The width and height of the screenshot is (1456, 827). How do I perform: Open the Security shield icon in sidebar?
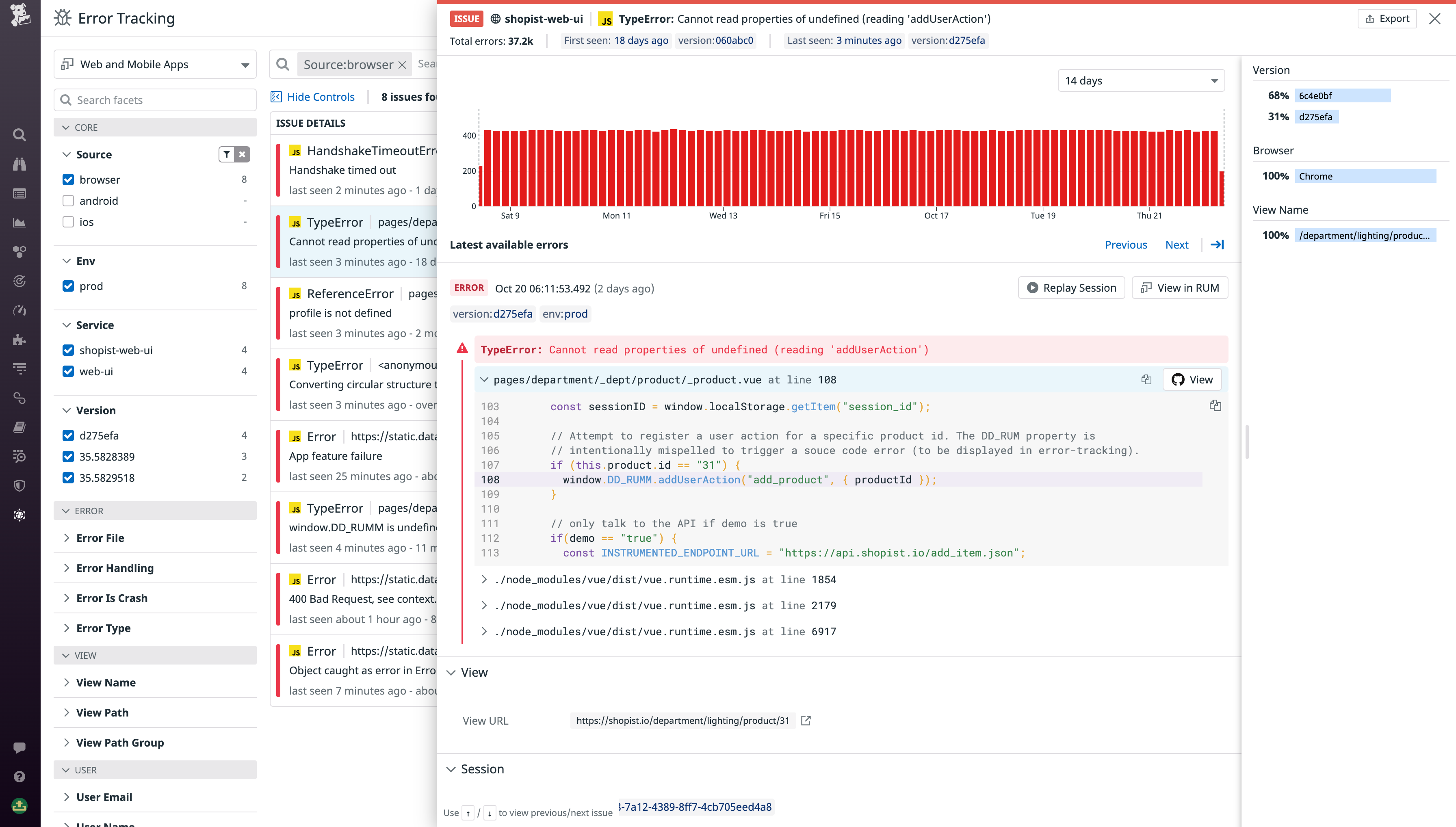pyautogui.click(x=19, y=485)
